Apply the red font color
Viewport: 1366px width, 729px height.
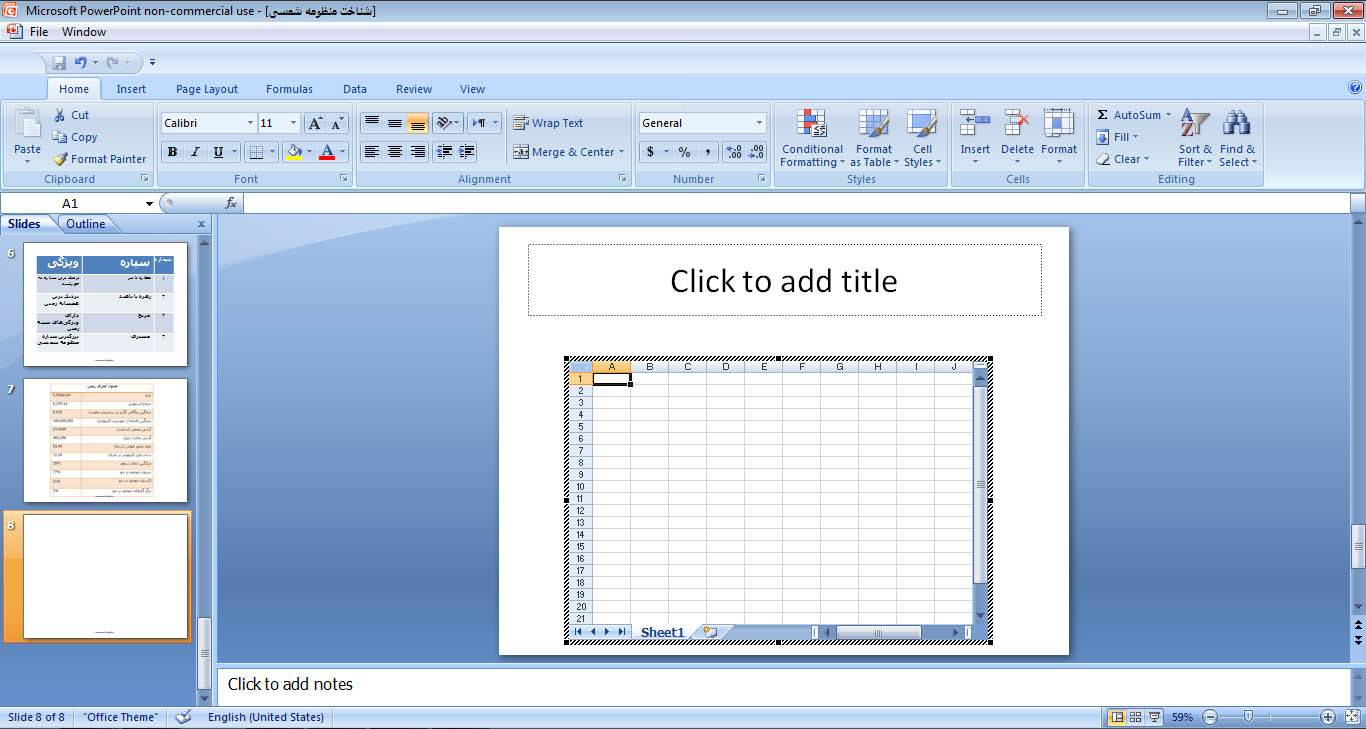(326, 152)
